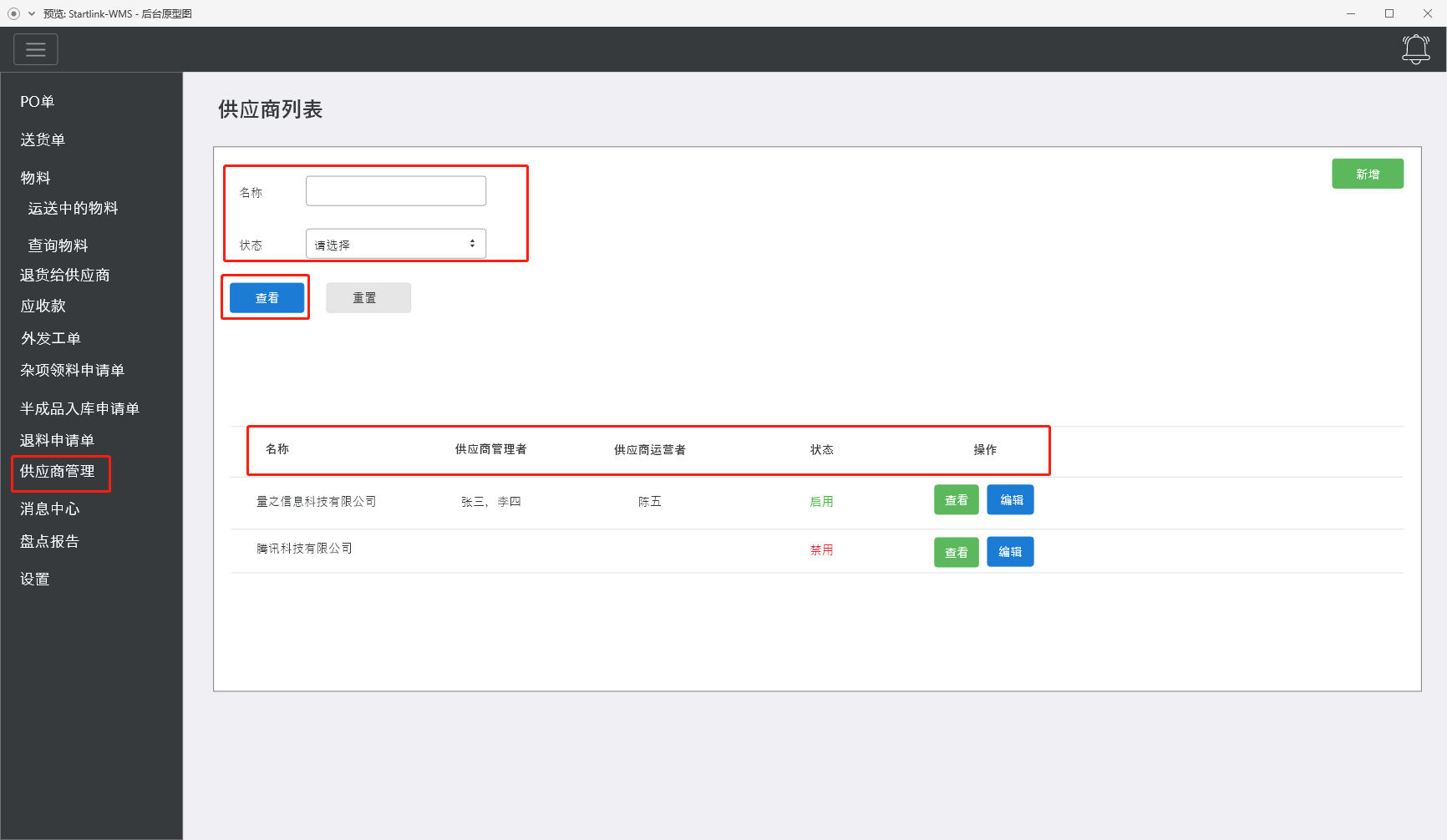
Task: Click the 名称 column header
Action: point(277,449)
